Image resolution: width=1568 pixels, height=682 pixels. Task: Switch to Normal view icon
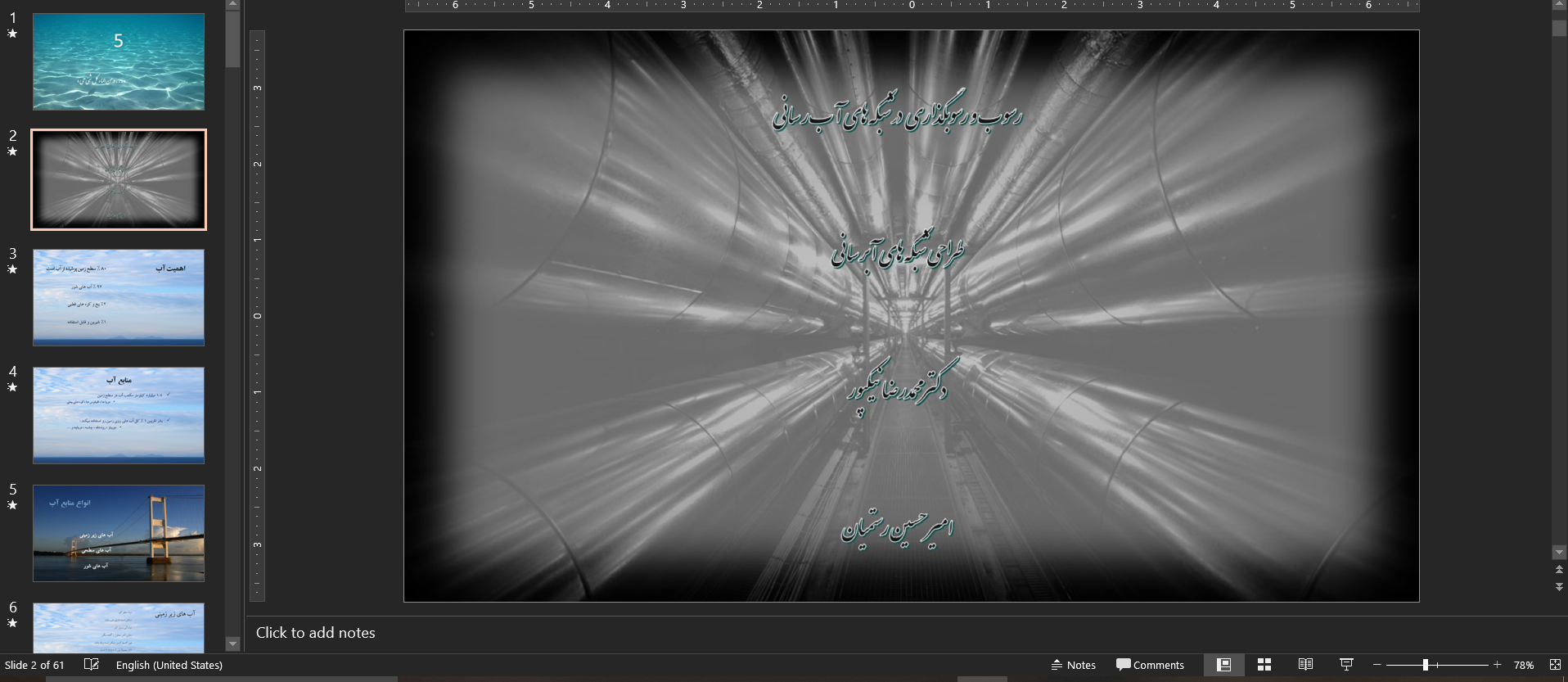(1223, 665)
